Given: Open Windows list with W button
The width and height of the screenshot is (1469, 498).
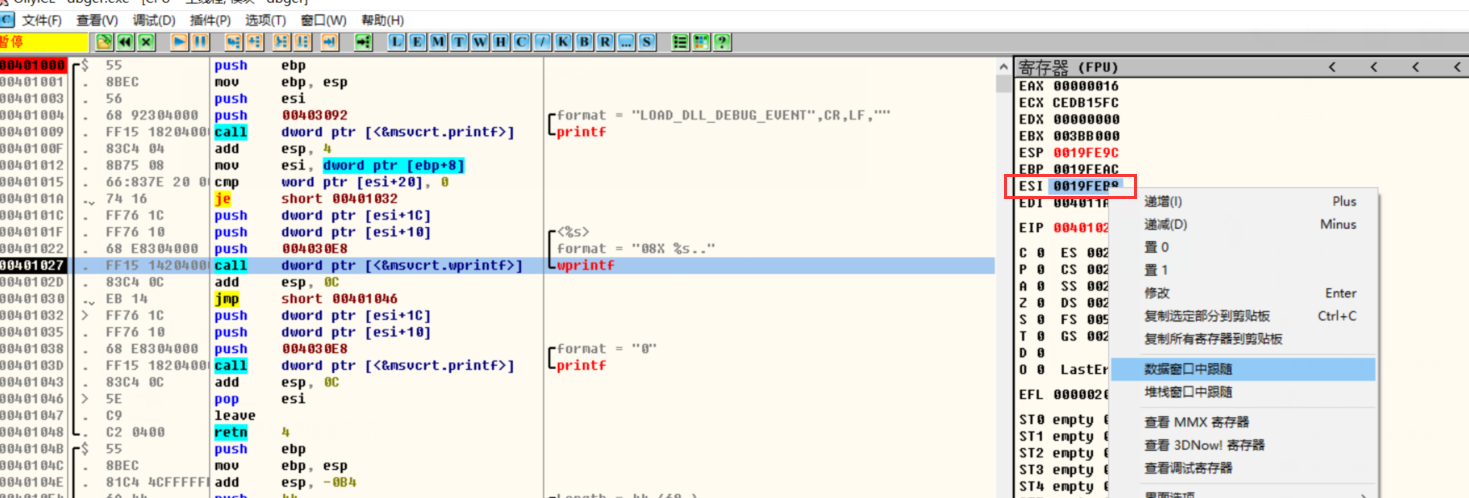Looking at the screenshot, I should coord(480,42).
